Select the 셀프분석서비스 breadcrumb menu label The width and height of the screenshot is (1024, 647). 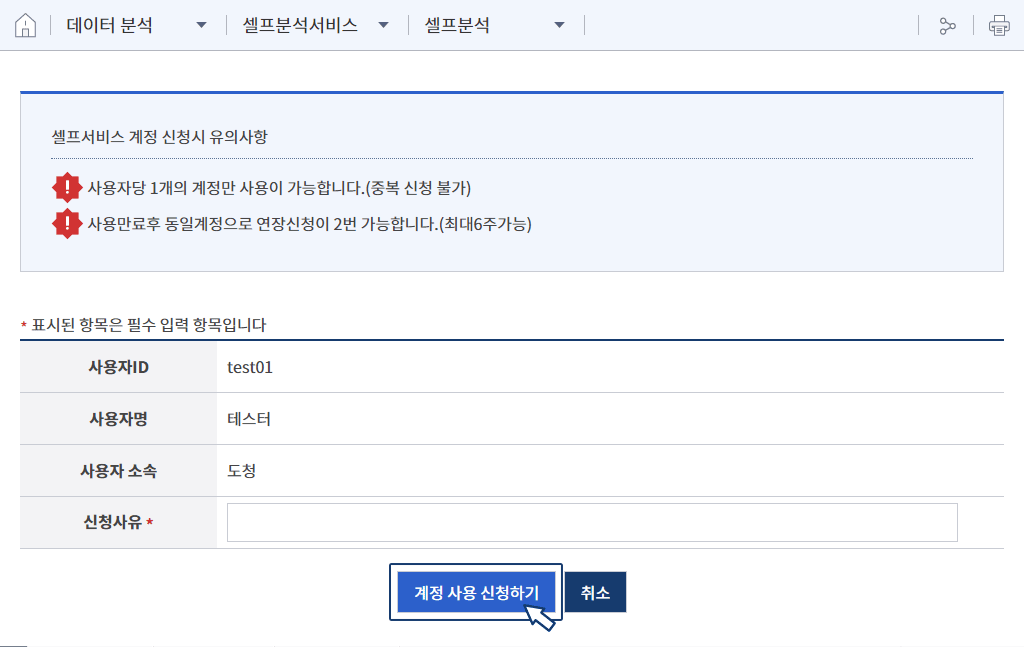click(x=300, y=26)
